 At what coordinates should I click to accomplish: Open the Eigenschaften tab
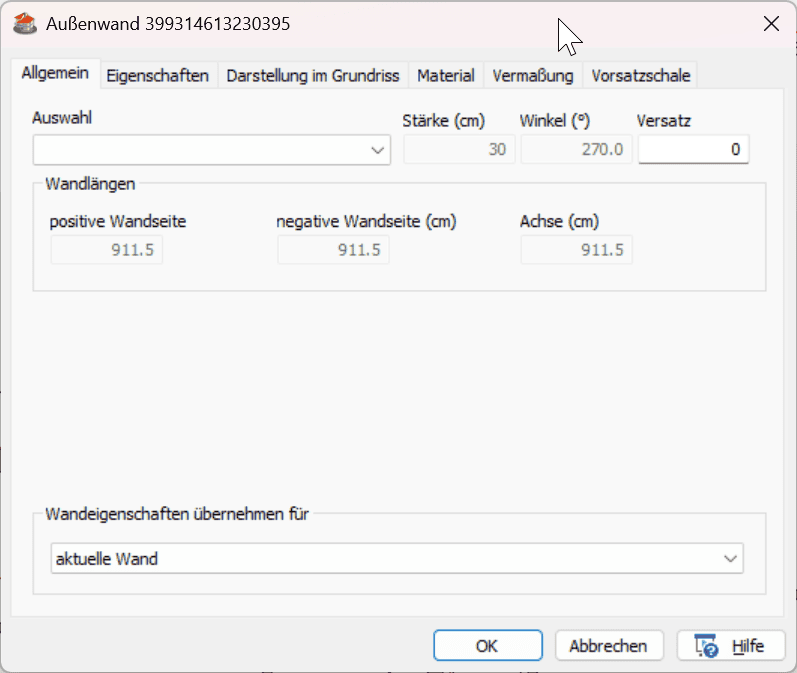click(x=158, y=76)
